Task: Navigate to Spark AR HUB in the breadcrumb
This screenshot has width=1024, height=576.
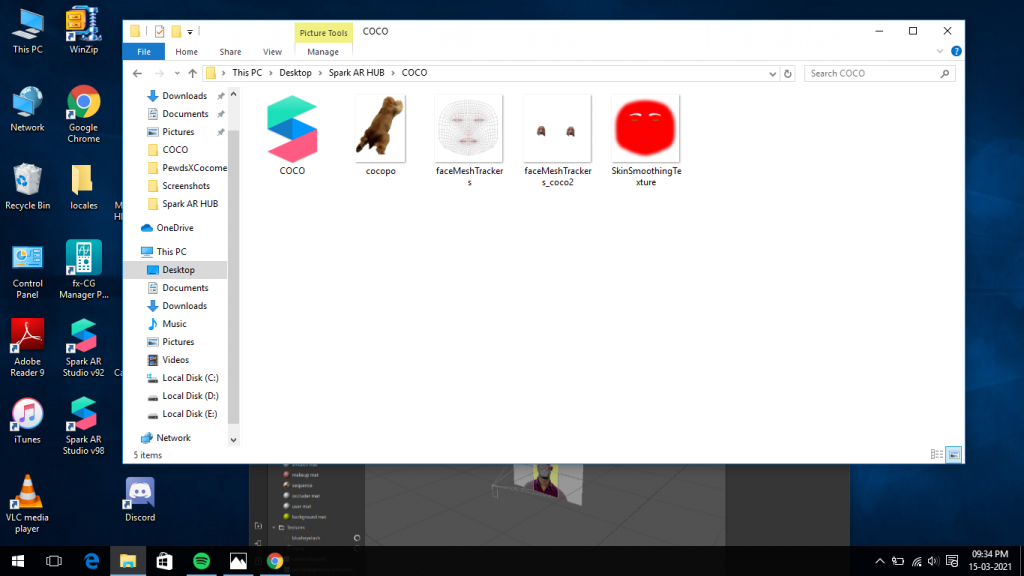Action: coord(357,72)
